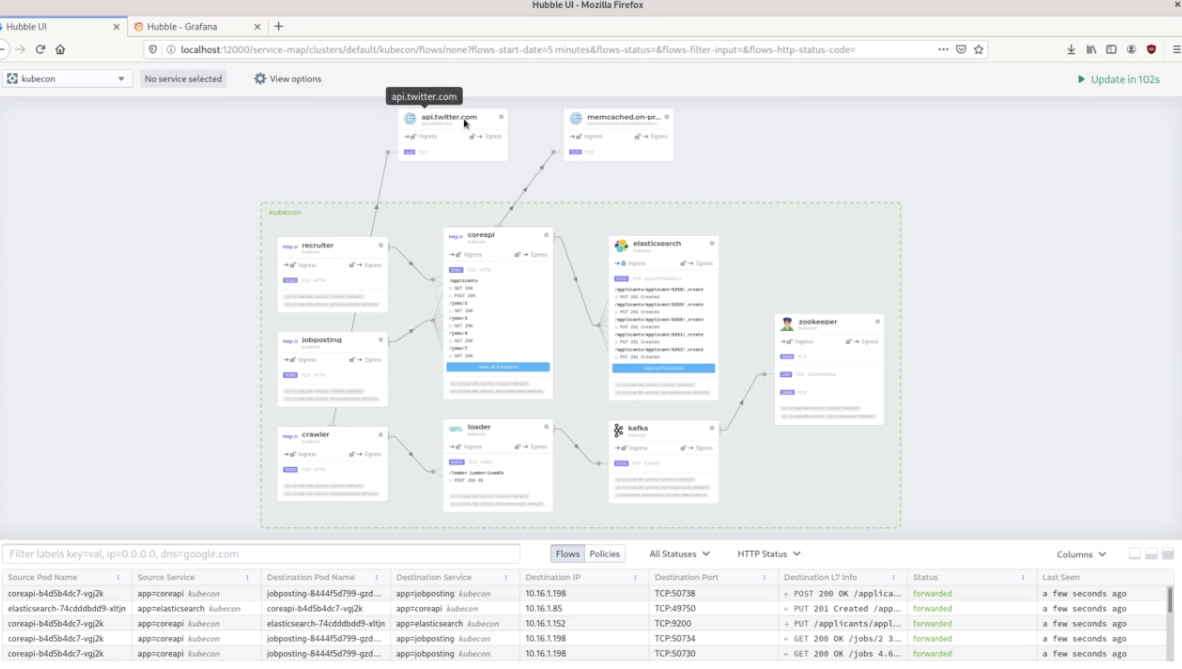Open the Columns dropdown
The width and height of the screenshot is (1182, 669).
(1081, 554)
